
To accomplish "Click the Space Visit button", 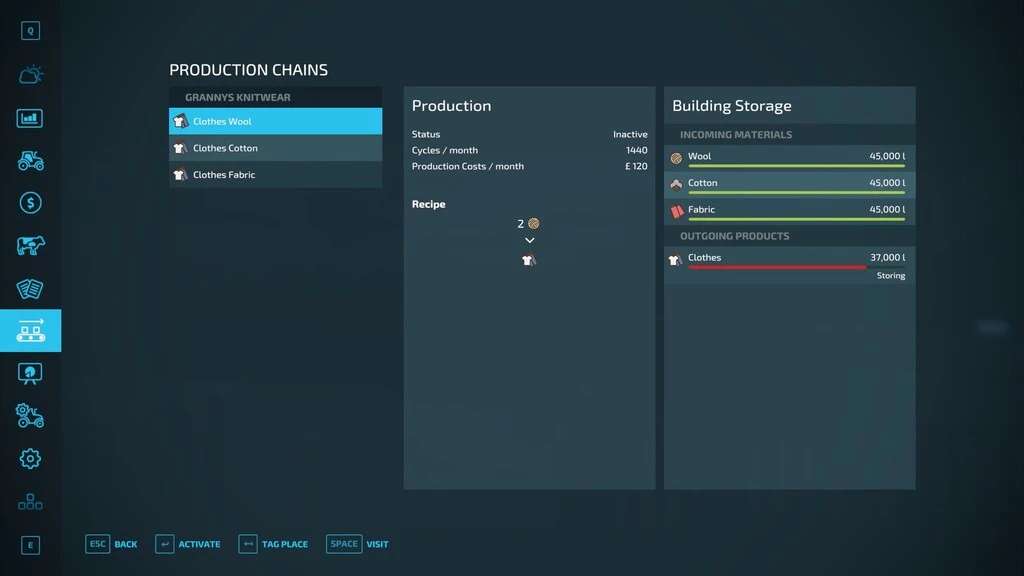I will [358, 544].
